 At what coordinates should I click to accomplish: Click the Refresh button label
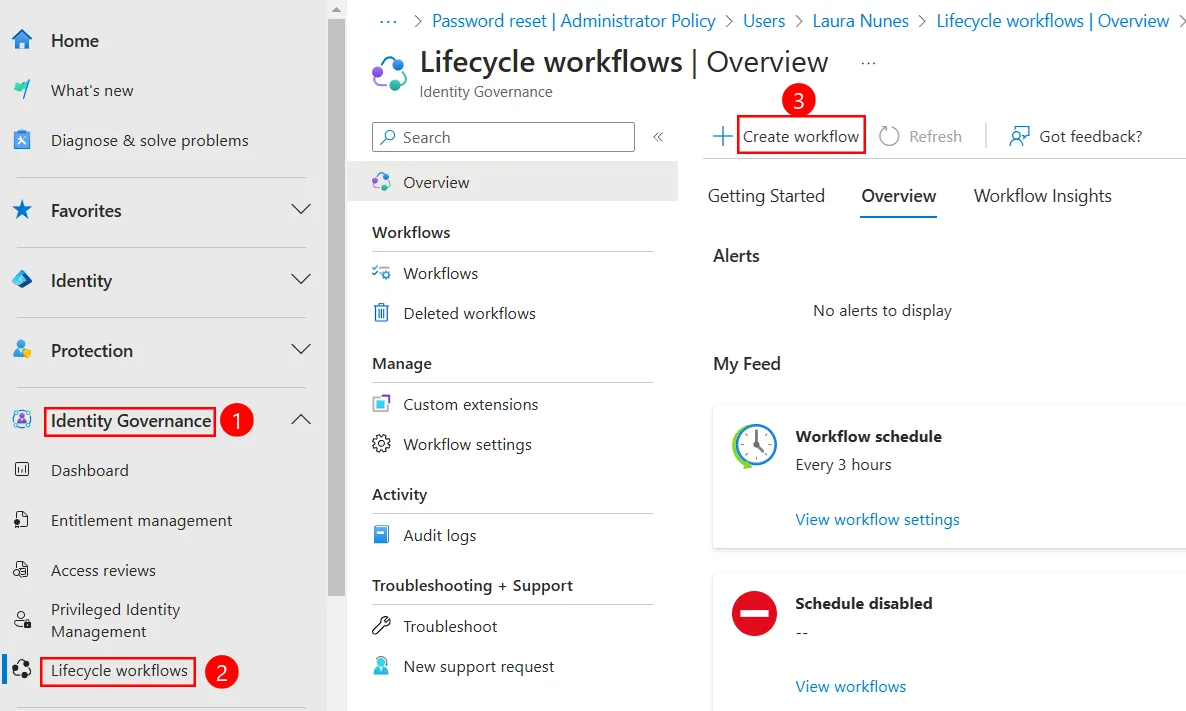[x=936, y=136]
